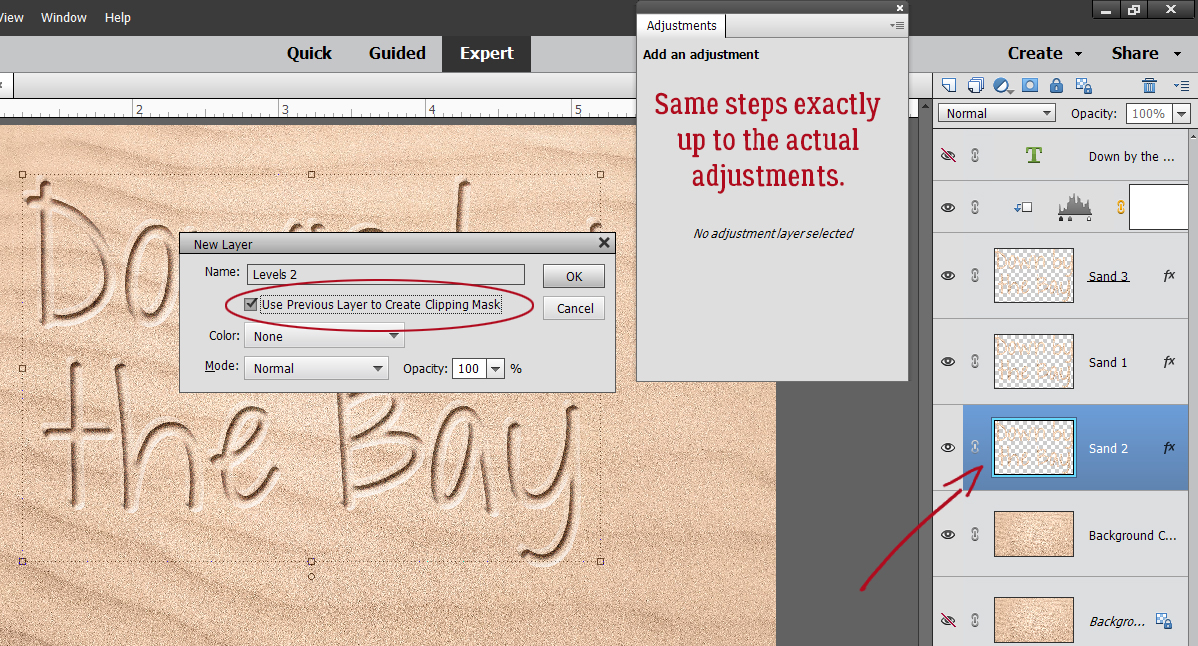This screenshot has width=1198, height=646.
Task: Click the Name field containing Levels 2
Action: click(x=386, y=274)
